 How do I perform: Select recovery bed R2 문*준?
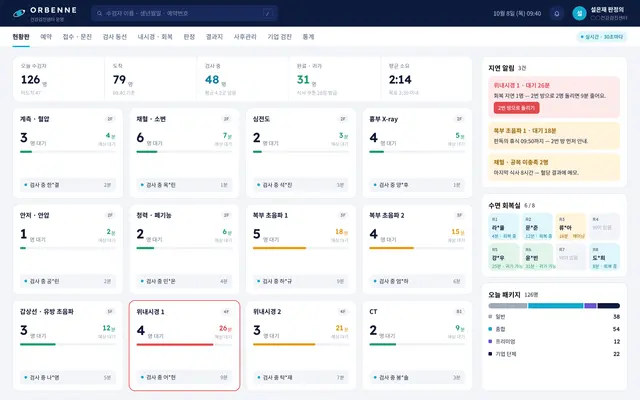pyautogui.click(x=538, y=227)
